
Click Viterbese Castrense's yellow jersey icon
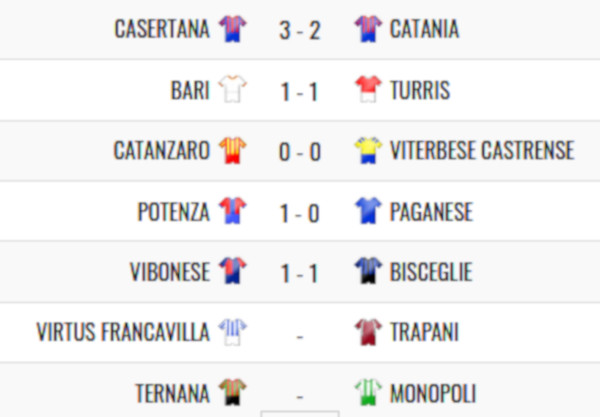[x=368, y=150]
